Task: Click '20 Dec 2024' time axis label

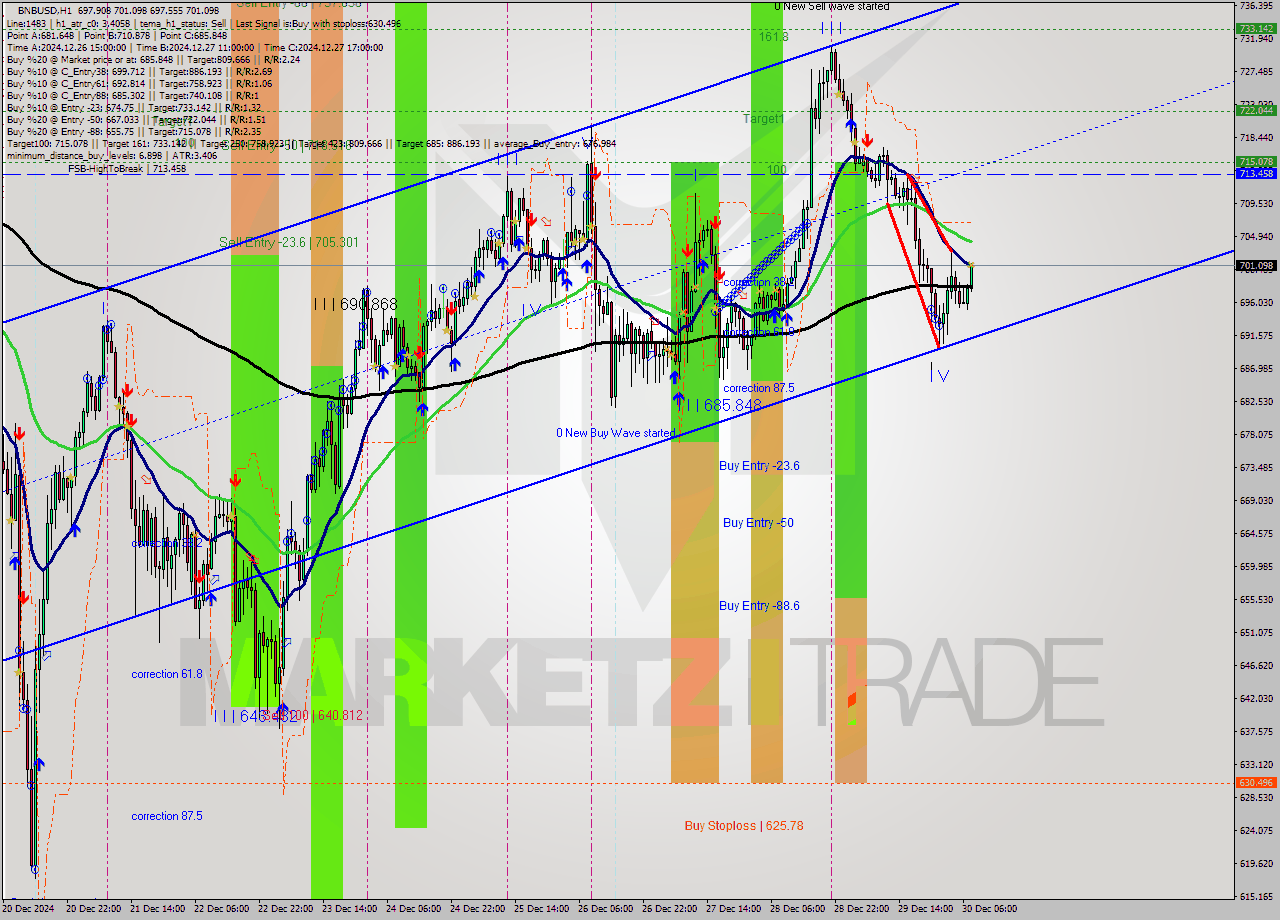Action: (29, 909)
